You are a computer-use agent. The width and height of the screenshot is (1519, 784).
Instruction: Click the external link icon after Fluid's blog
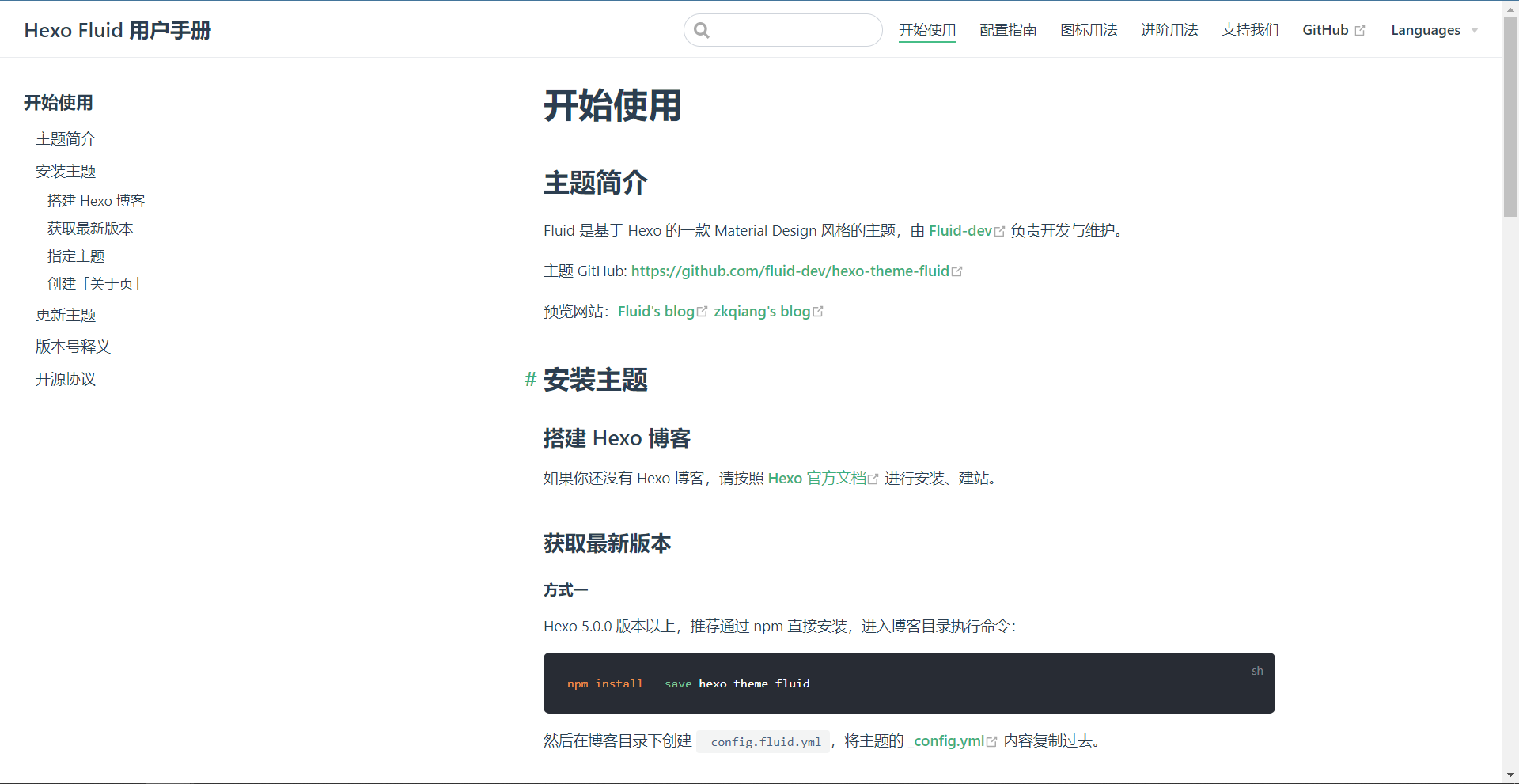[x=703, y=310]
